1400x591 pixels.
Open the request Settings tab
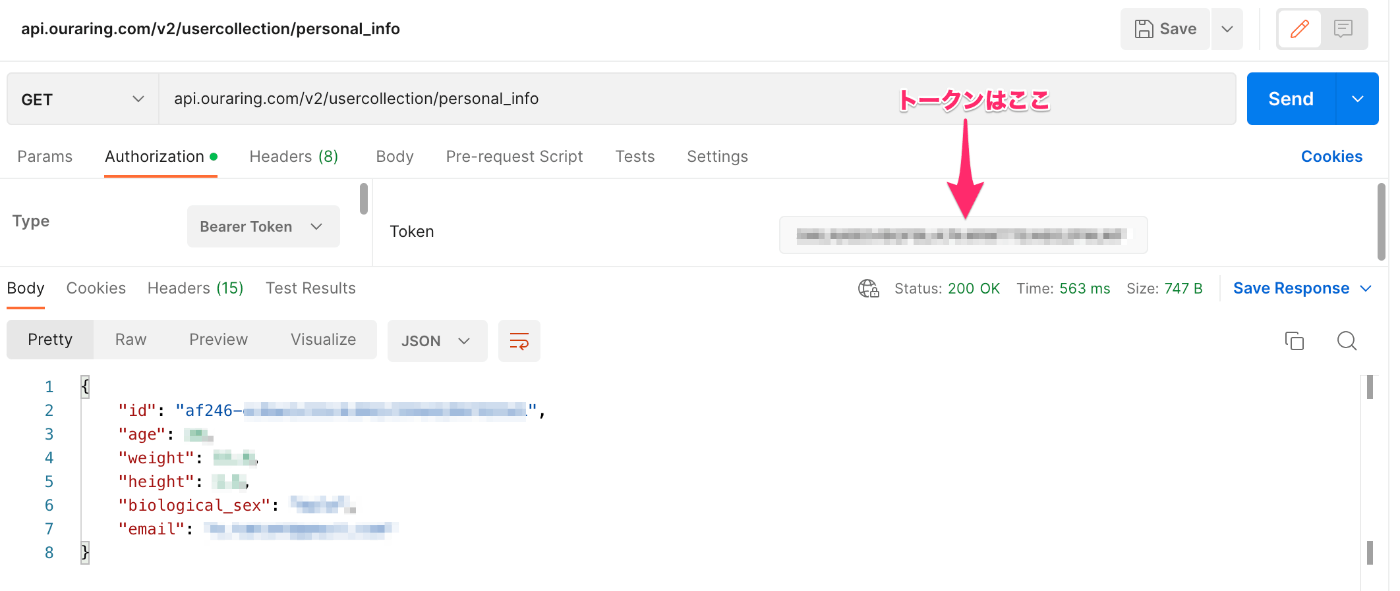[718, 156]
